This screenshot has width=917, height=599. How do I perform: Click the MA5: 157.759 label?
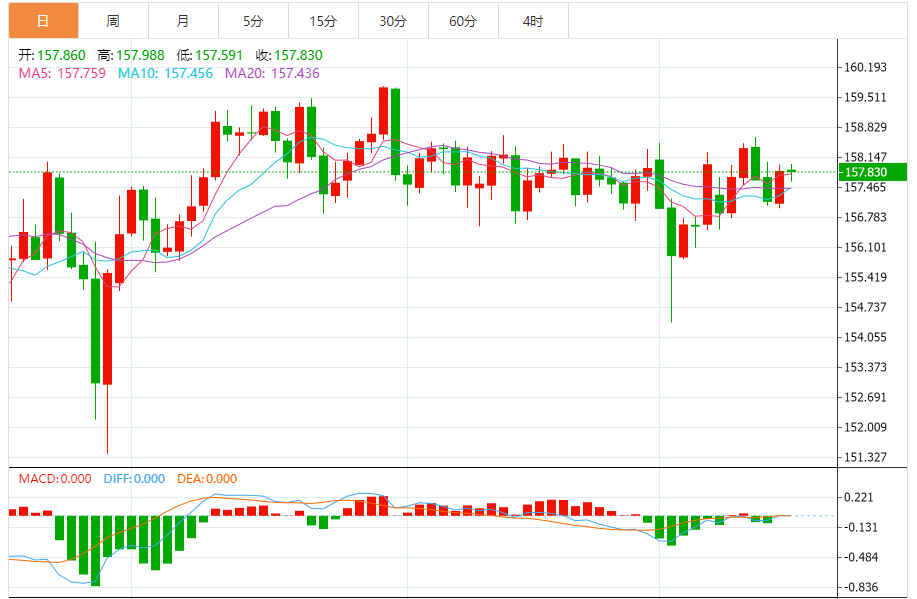tap(62, 73)
